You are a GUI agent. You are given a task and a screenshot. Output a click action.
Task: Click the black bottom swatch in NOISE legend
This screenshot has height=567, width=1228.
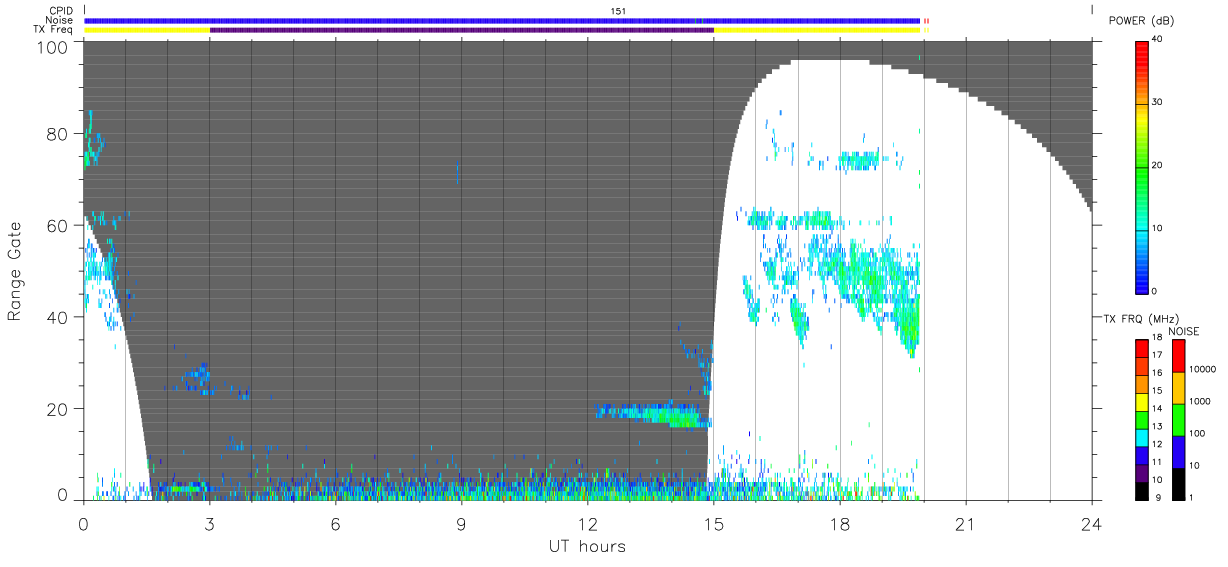point(1179,484)
